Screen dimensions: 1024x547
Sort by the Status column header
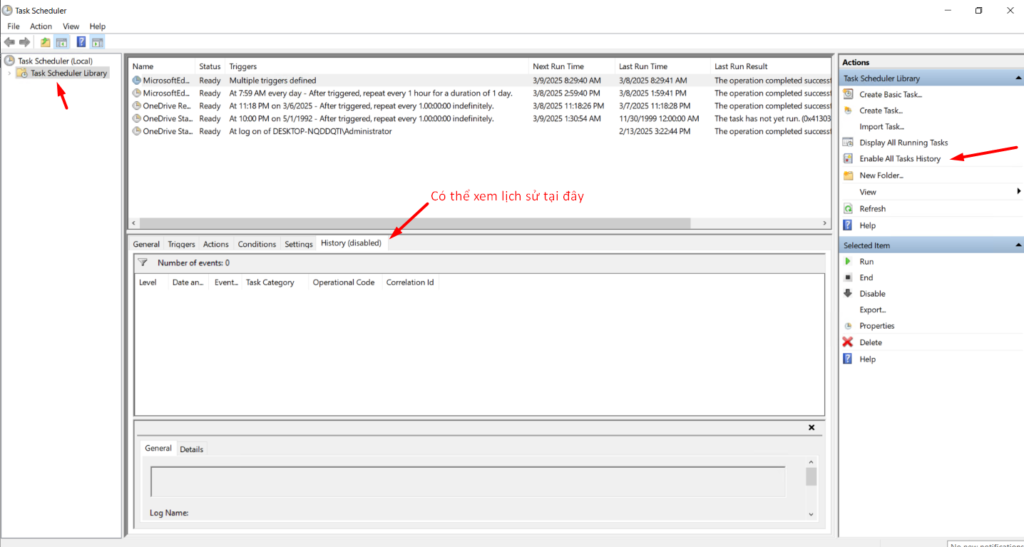[x=210, y=67]
